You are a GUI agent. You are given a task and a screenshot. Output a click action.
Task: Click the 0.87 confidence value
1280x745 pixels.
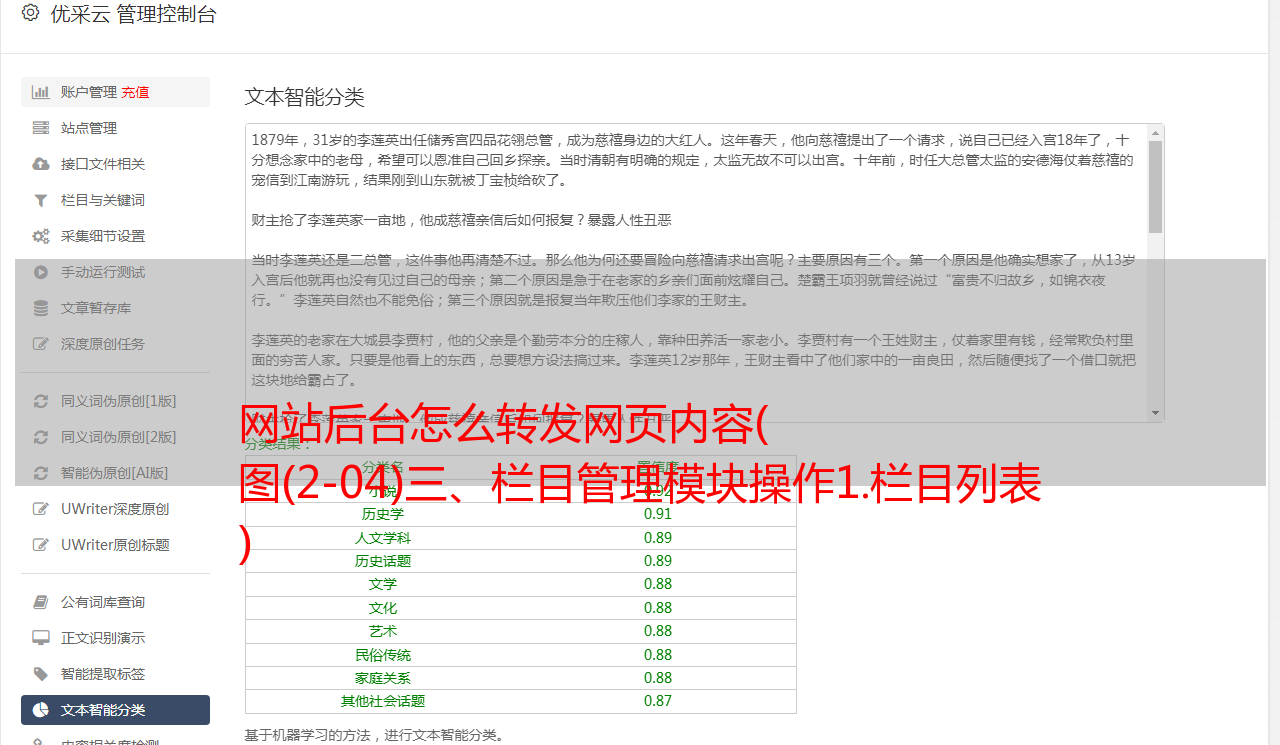tap(658, 701)
